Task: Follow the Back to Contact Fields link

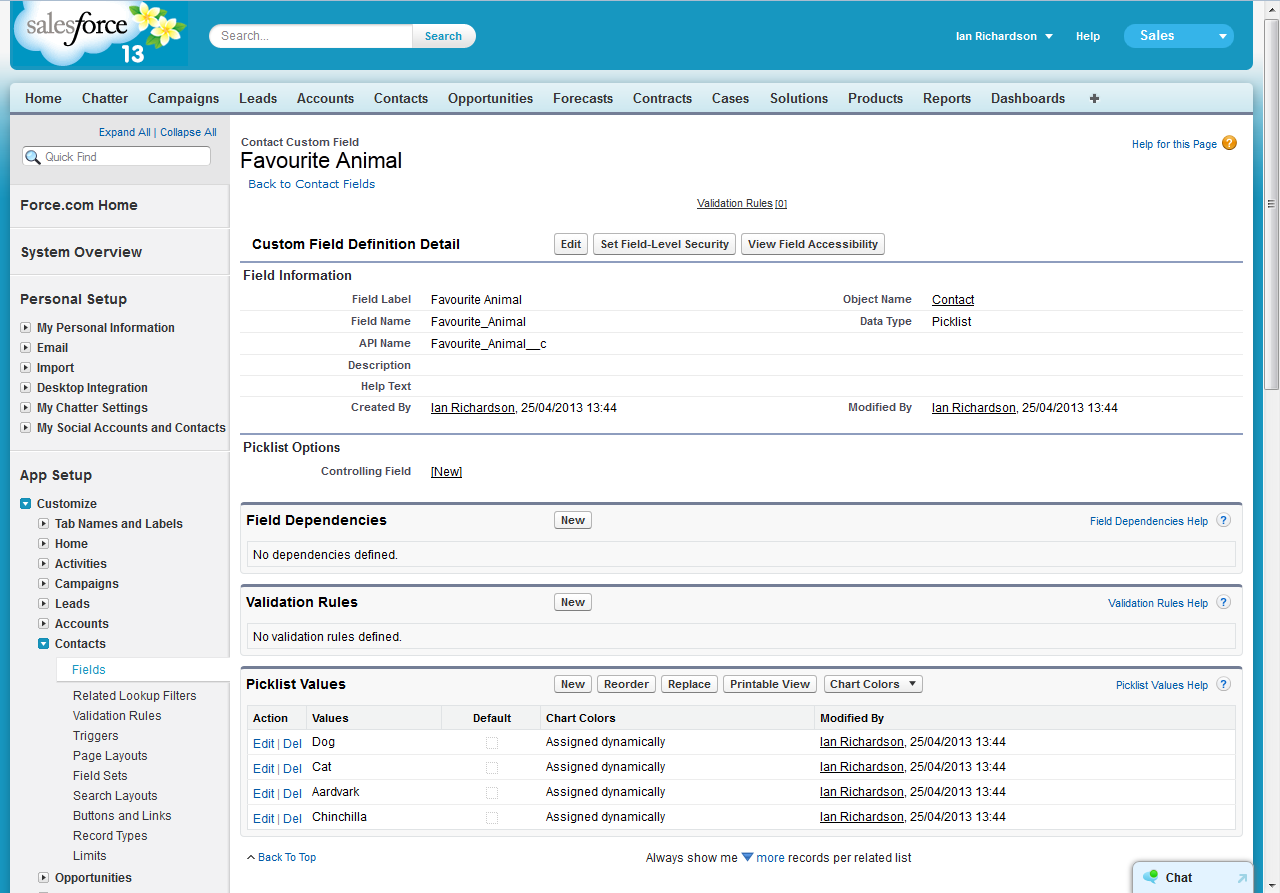Action: point(311,184)
